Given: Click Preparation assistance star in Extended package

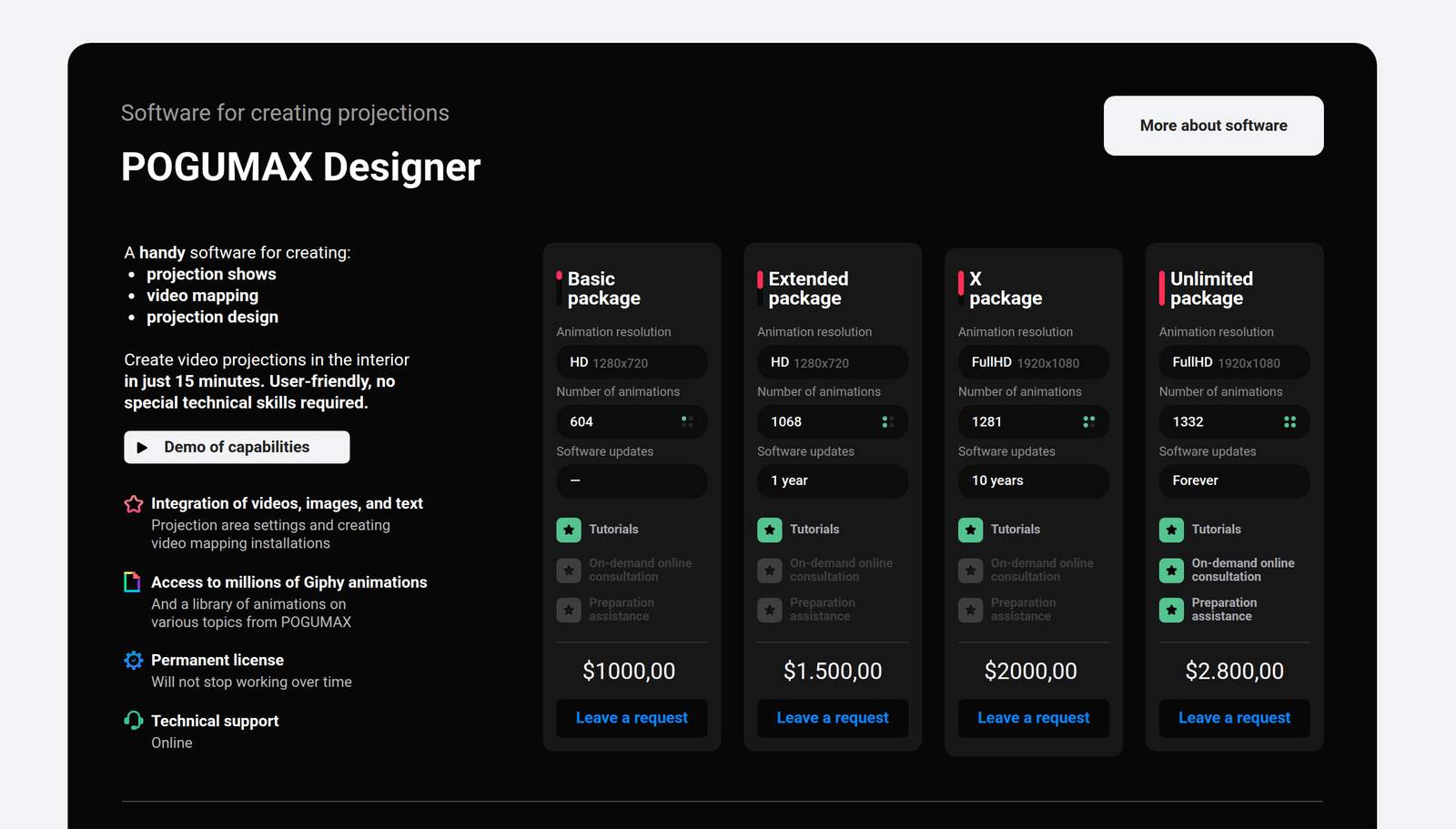Looking at the screenshot, I should 770,610.
